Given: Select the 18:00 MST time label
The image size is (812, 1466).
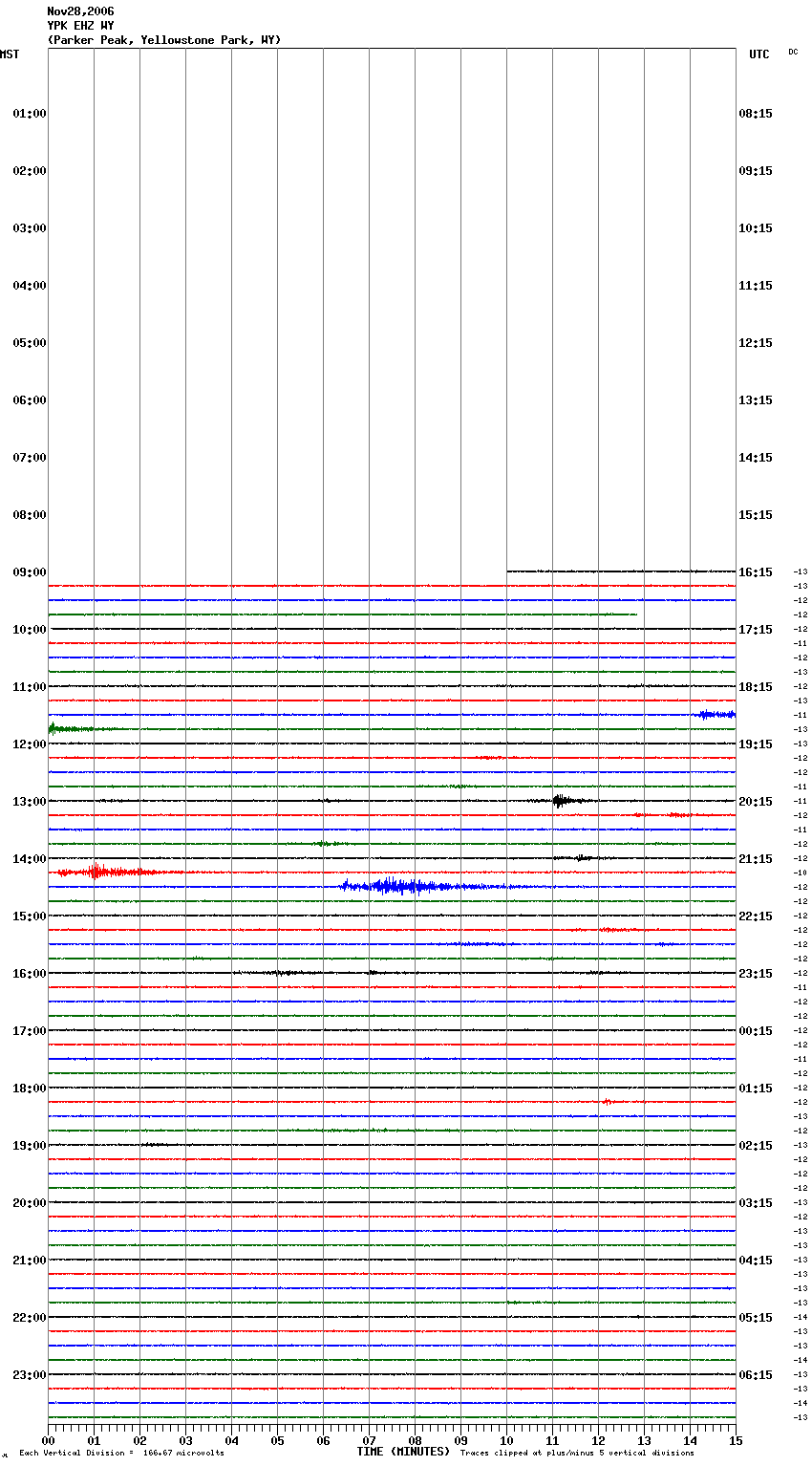Looking at the screenshot, I should click(30, 1089).
